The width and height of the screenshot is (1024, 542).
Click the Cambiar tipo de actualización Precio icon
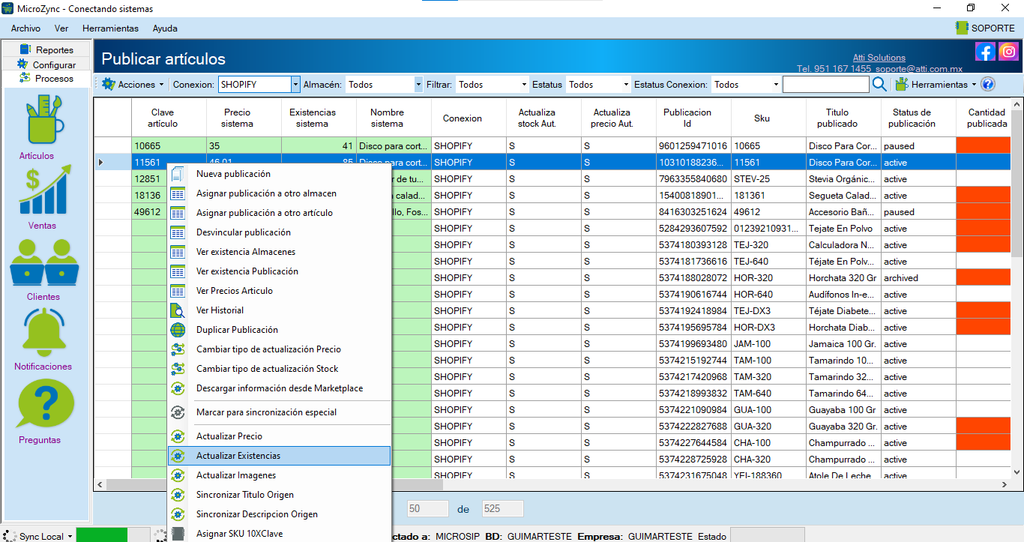[178, 349]
